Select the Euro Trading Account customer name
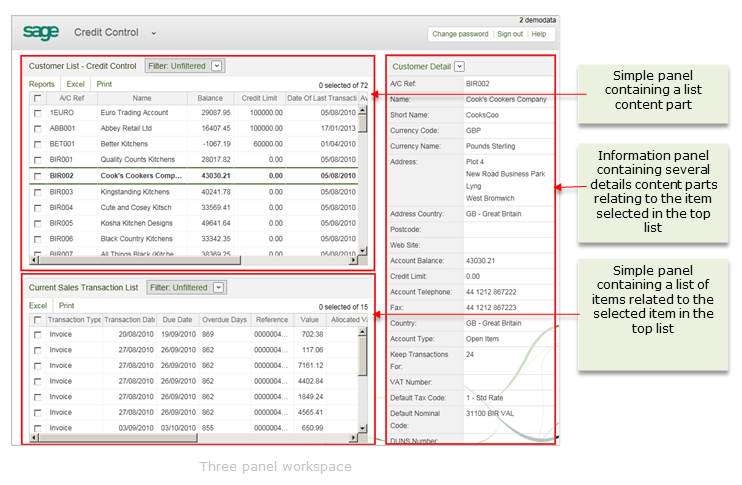This screenshot has height=485, width=742. click(x=134, y=113)
